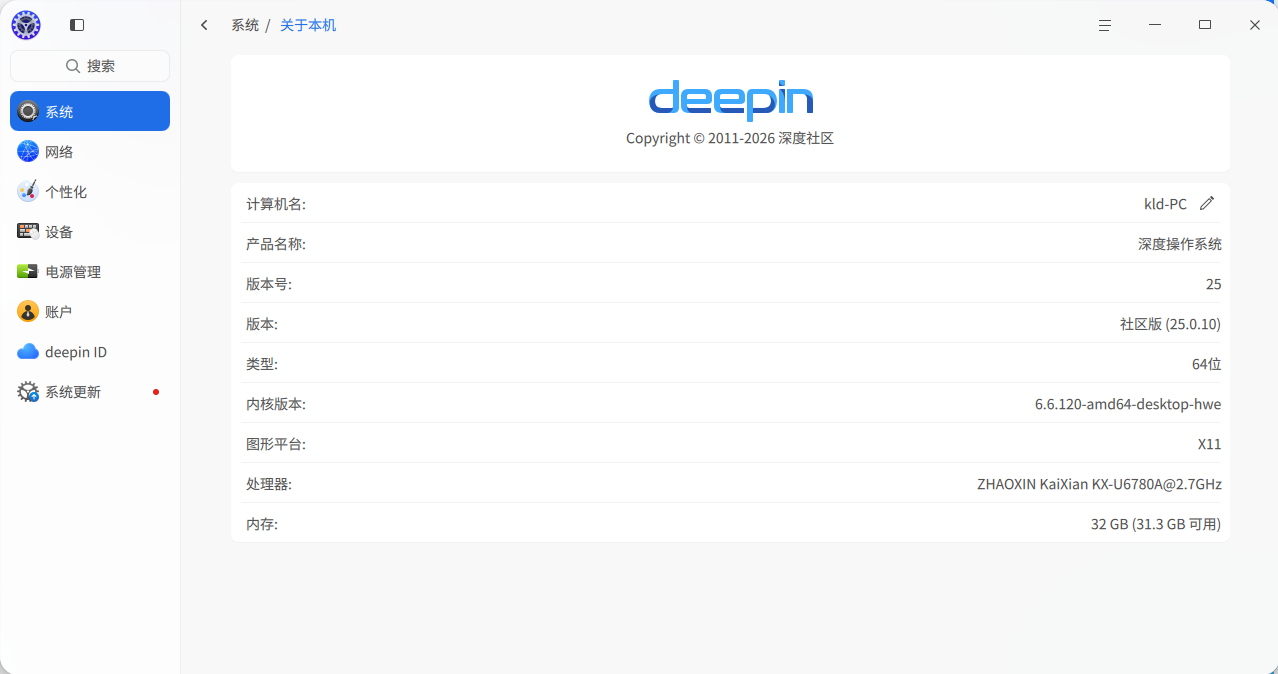Open the 网络 settings section
1278x674 pixels.
[90, 151]
